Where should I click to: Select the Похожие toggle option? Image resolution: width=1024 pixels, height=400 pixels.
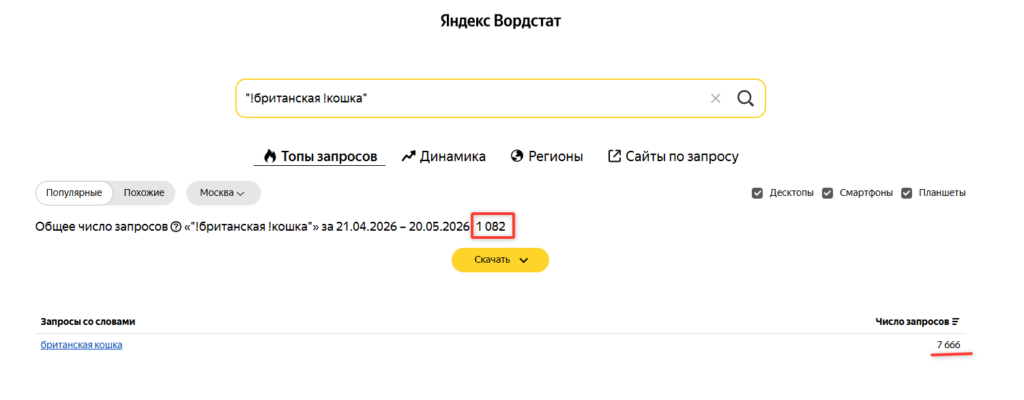(143, 193)
